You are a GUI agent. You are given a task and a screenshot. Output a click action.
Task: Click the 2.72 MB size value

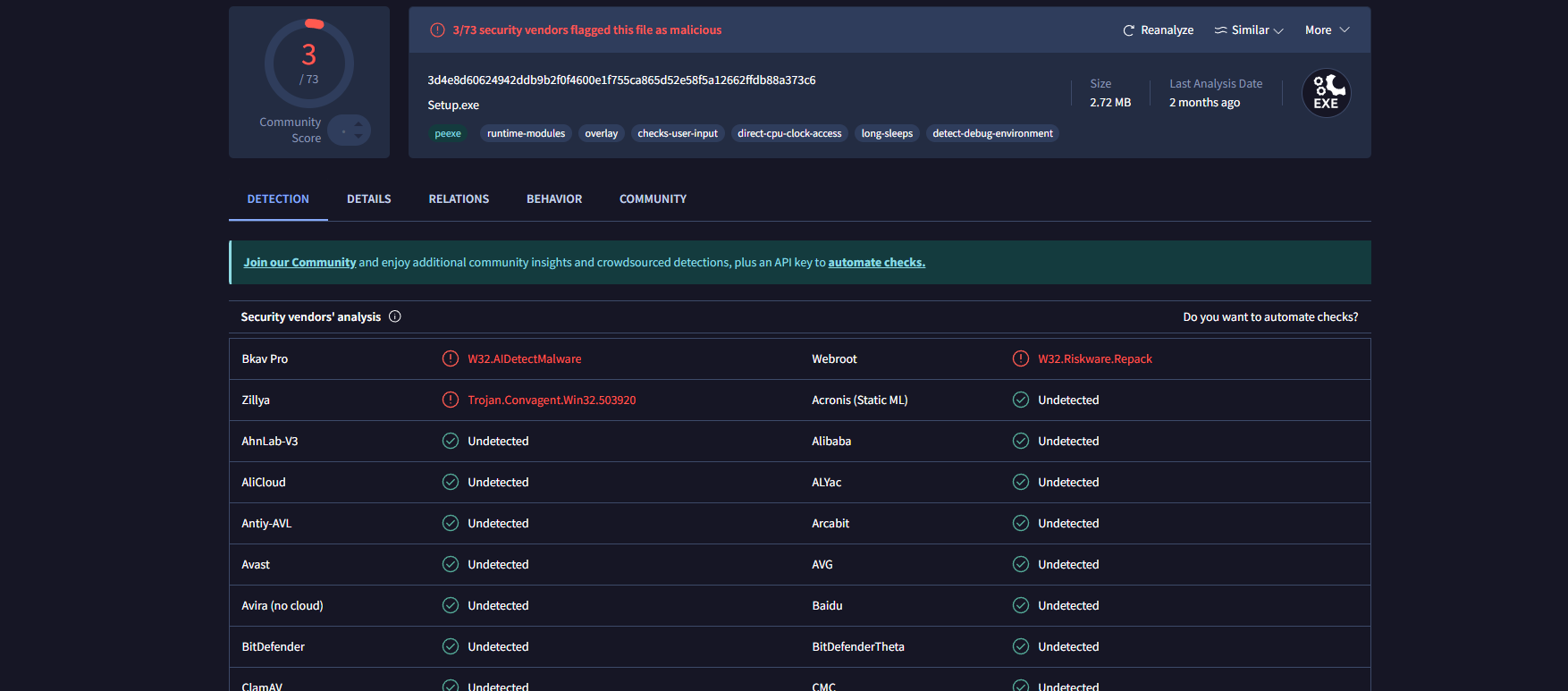tap(1110, 103)
